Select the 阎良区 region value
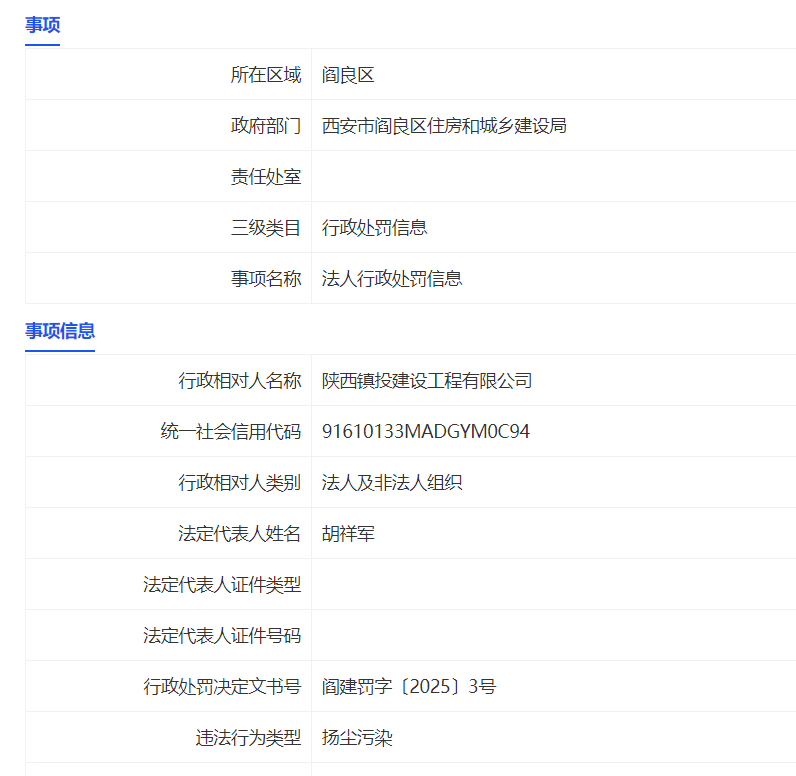Viewport: 796px width, 776px height. (x=348, y=75)
